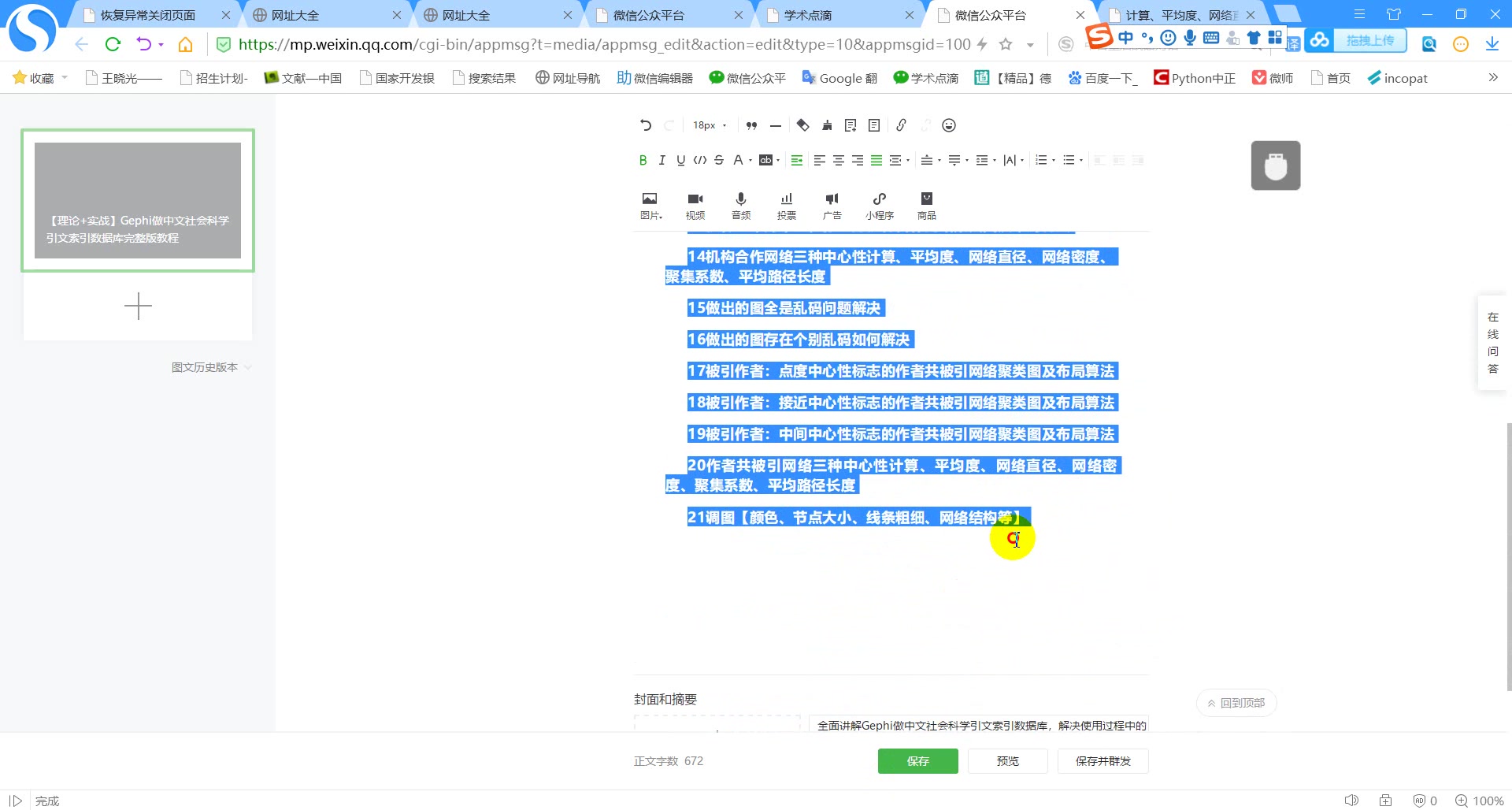Insert a mini program via 小程序
Viewport: 1512px width, 810px height.
(x=880, y=206)
